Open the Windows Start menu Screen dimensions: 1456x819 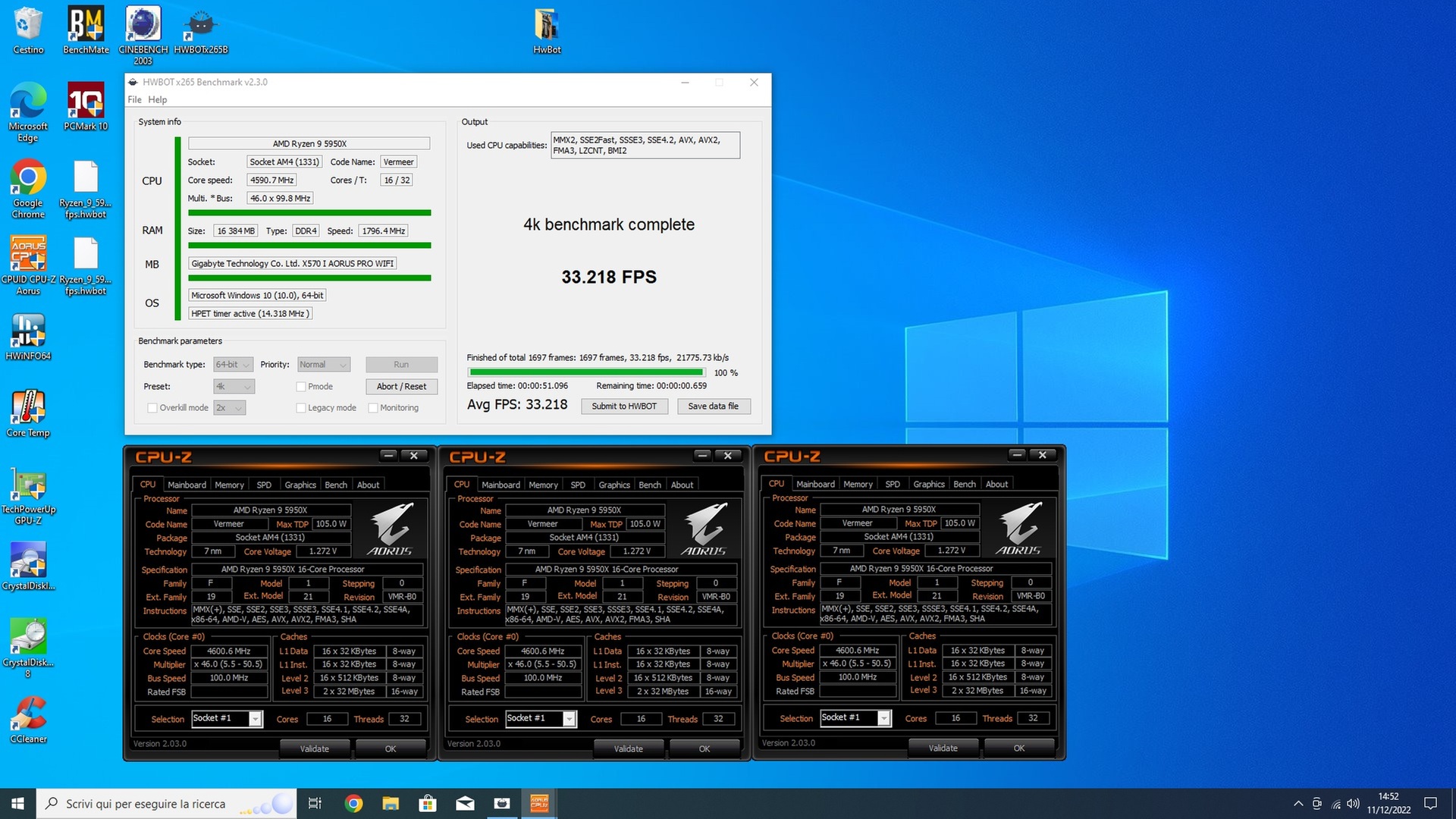tap(17, 804)
